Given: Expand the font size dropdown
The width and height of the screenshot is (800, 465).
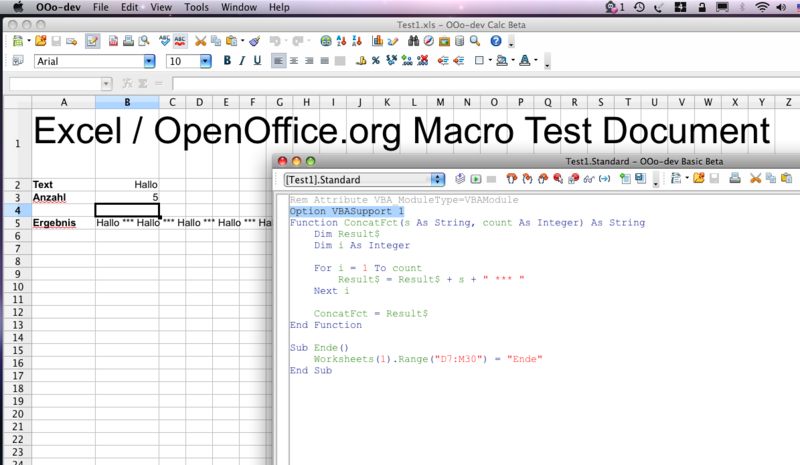Looking at the screenshot, I should pyautogui.click(x=206, y=61).
